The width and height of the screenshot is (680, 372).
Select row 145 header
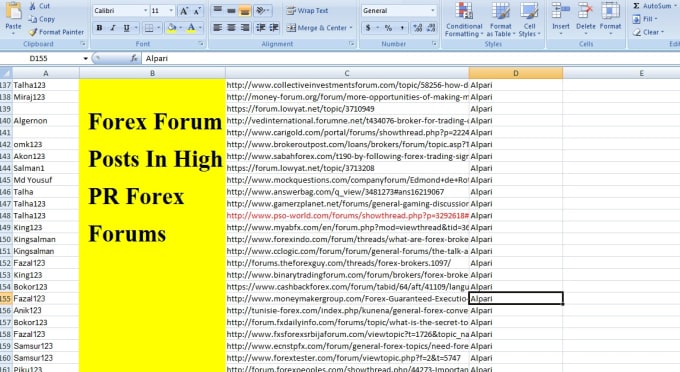(6, 180)
